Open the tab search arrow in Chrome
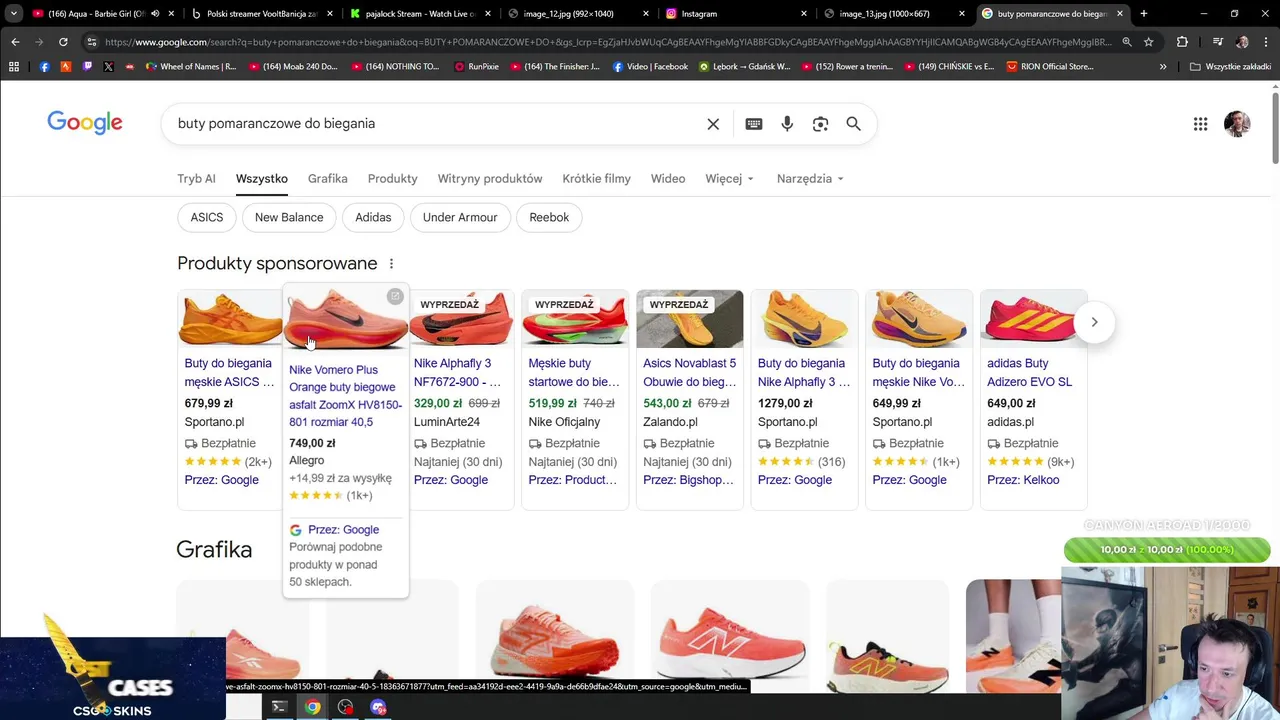Image resolution: width=1280 pixels, height=720 pixels. click(14, 14)
